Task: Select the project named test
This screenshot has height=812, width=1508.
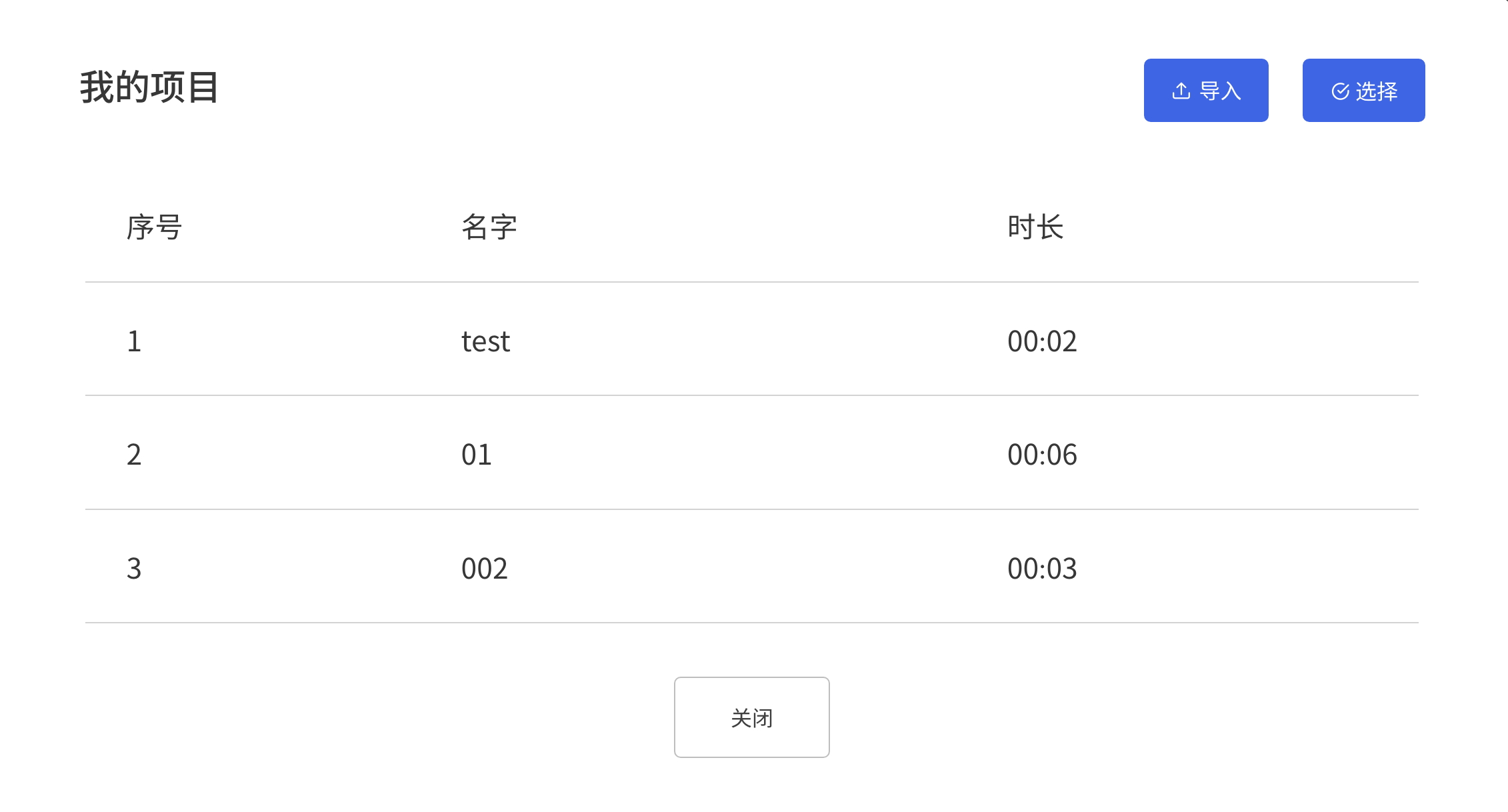Action: [485, 341]
